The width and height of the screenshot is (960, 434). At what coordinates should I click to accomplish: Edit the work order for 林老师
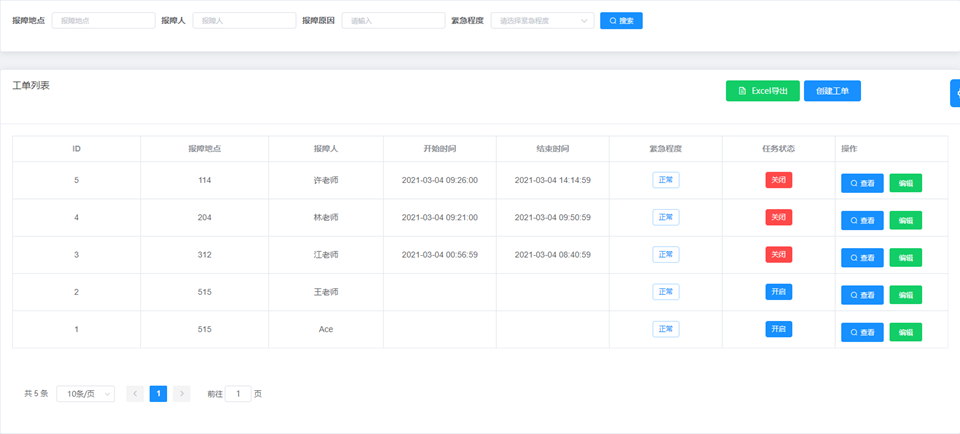pos(906,220)
